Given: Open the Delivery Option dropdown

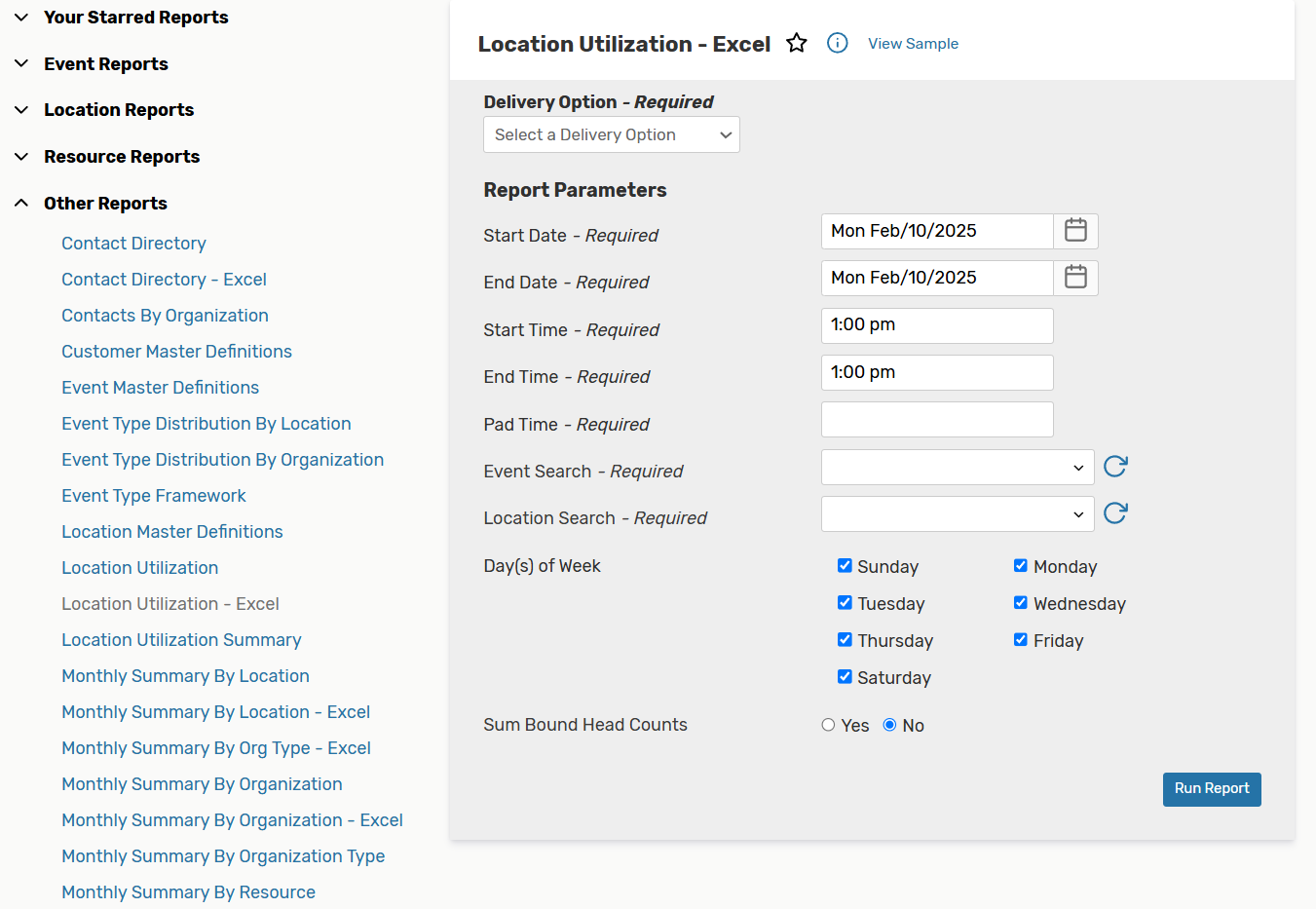Looking at the screenshot, I should pos(611,134).
